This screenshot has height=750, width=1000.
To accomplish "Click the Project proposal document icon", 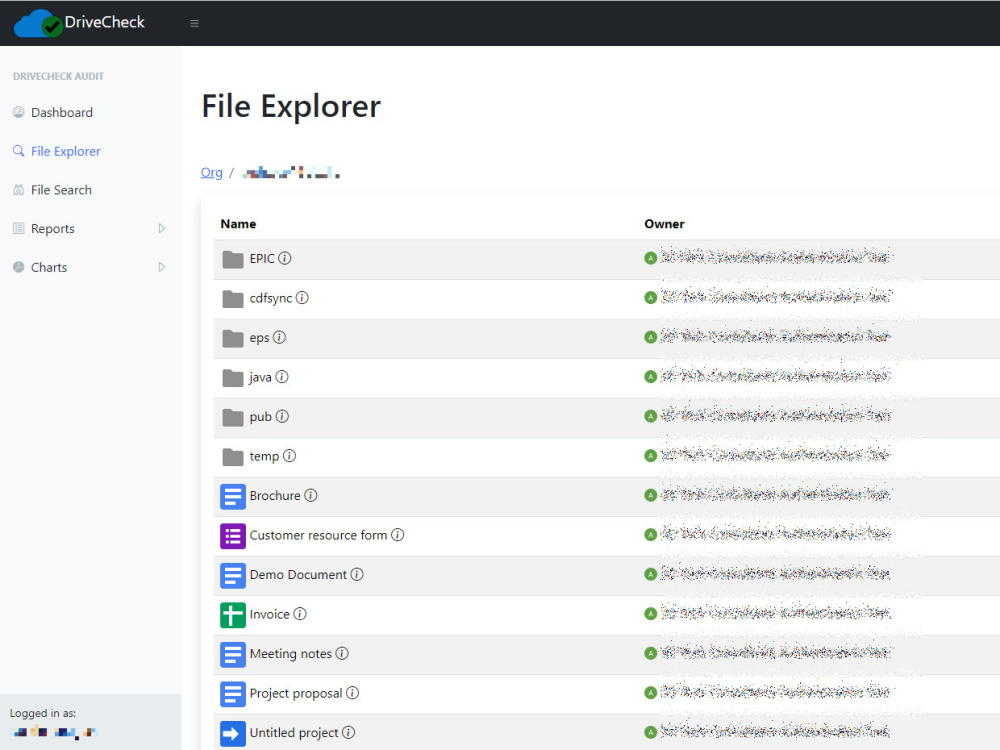I will [x=233, y=694].
